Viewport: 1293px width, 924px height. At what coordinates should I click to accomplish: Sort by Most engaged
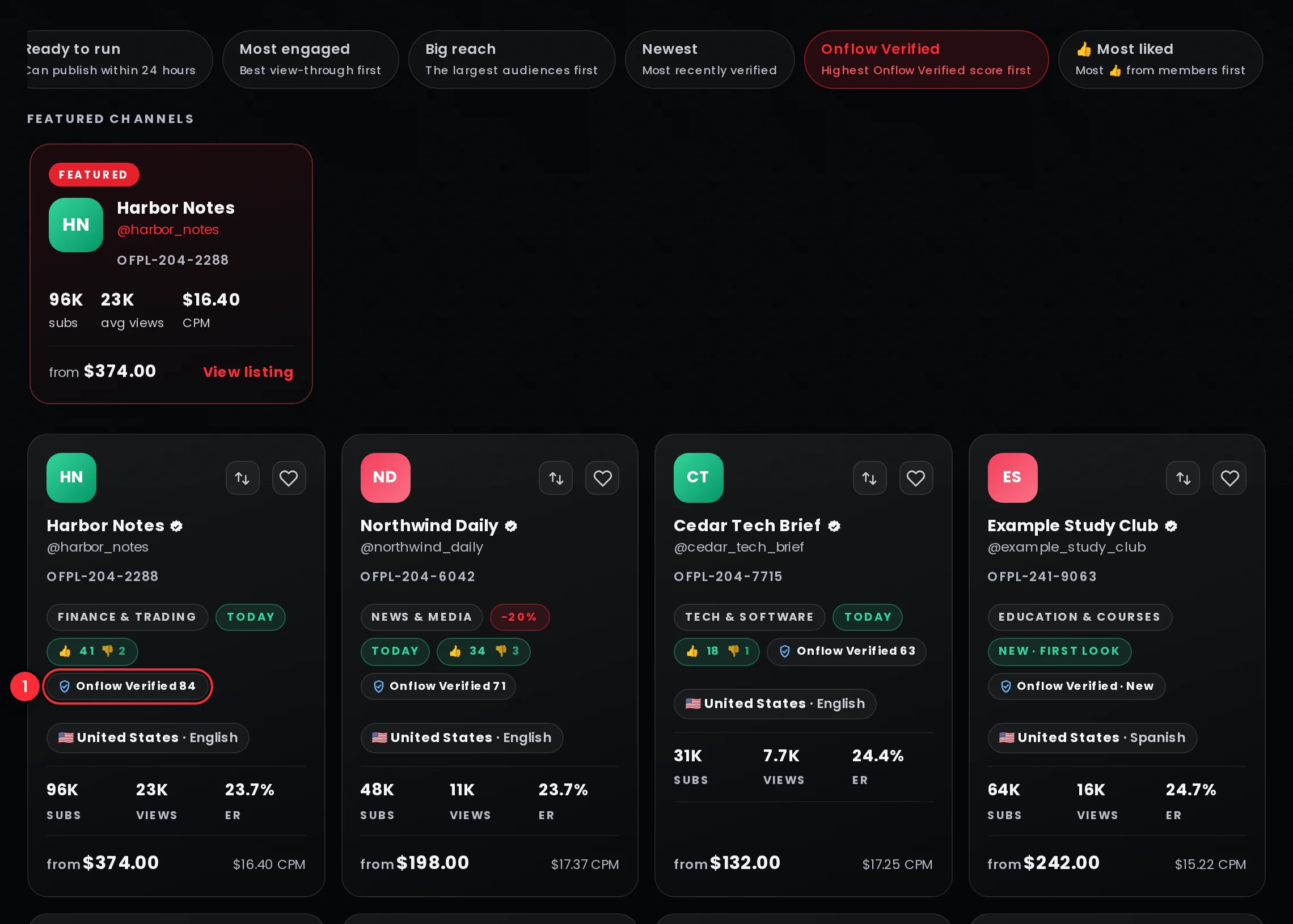coord(310,59)
